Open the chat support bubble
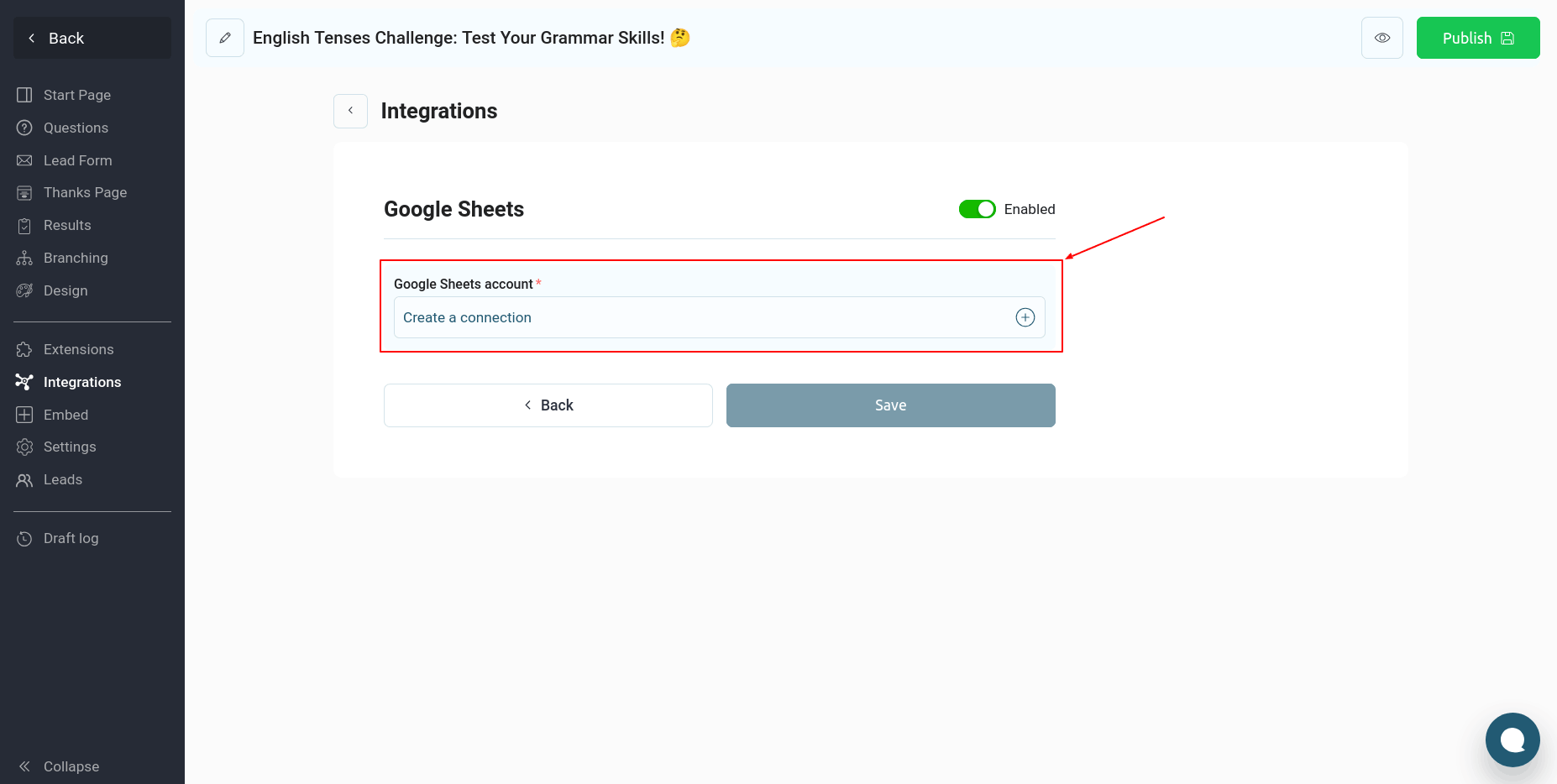Screen dimensions: 1557x784 pyautogui.click(x=1512, y=740)
